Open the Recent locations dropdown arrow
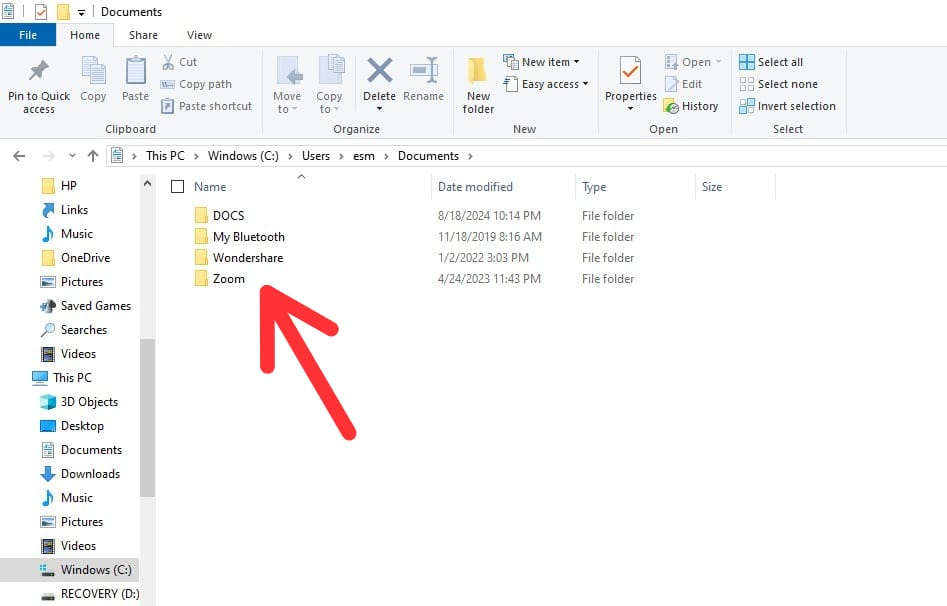The width and height of the screenshot is (947, 606). pyautogui.click(x=72, y=156)
